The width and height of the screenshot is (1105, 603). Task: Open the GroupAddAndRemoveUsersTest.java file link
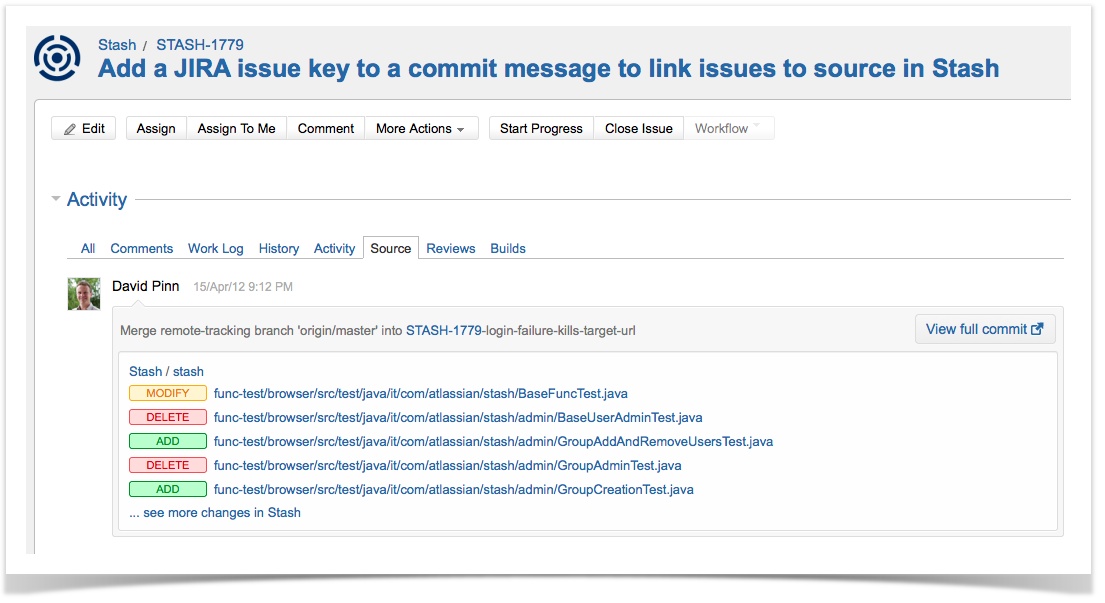coord(493,441)
